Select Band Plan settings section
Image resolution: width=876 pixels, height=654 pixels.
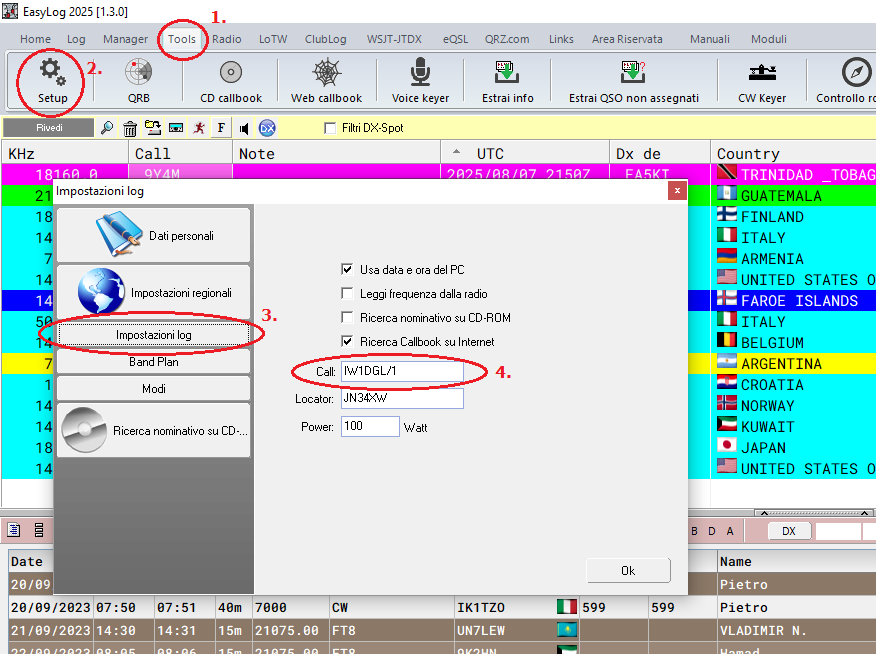pos(154,362)
